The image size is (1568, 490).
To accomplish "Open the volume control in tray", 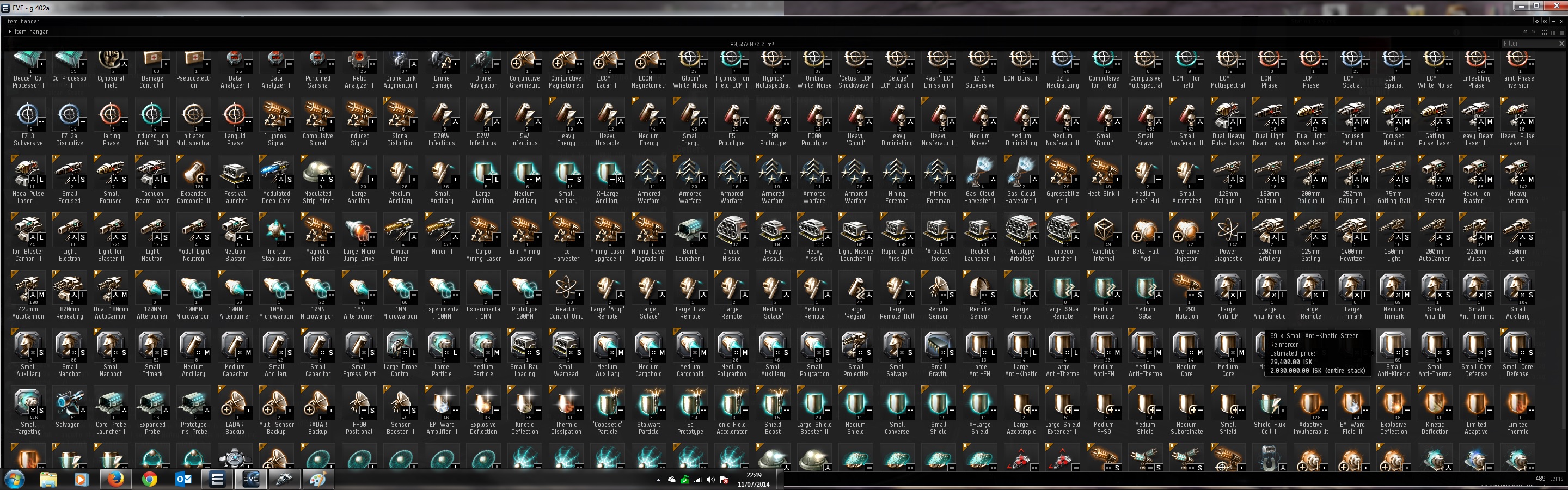I will pyautogui.click(x=710, y=480).
